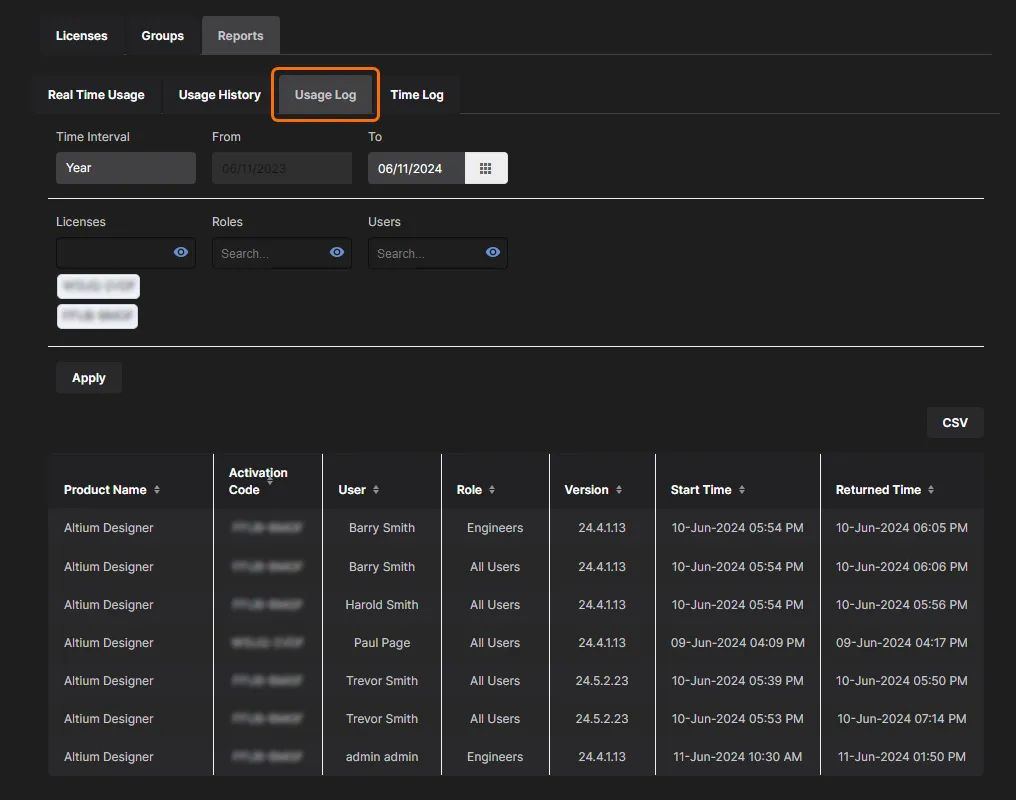This screenshot has width=1016, height=800.
Task: Click returned time 10-Jun-2024 06:05 PM
Action: (901, 528)
